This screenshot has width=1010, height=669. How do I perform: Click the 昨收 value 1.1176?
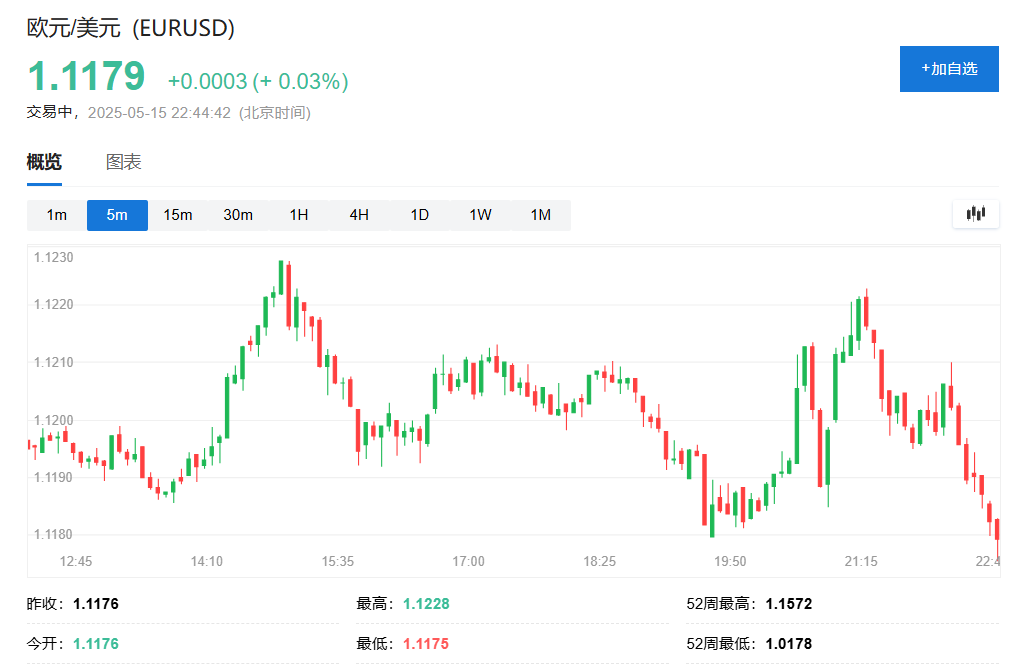[x=96, y=604]
